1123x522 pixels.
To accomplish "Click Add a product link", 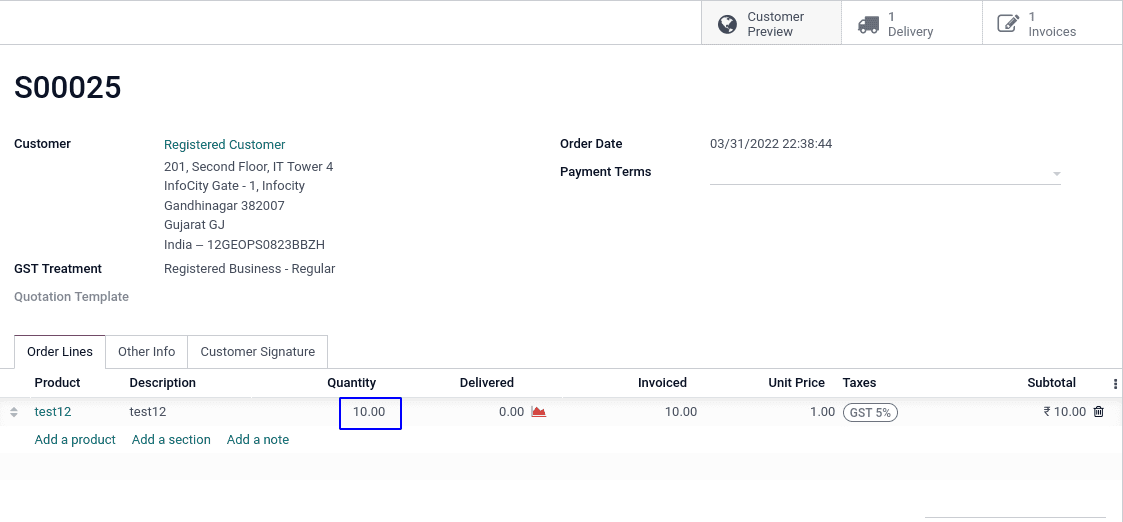I will pyautogui.click(x=75, y=440).
